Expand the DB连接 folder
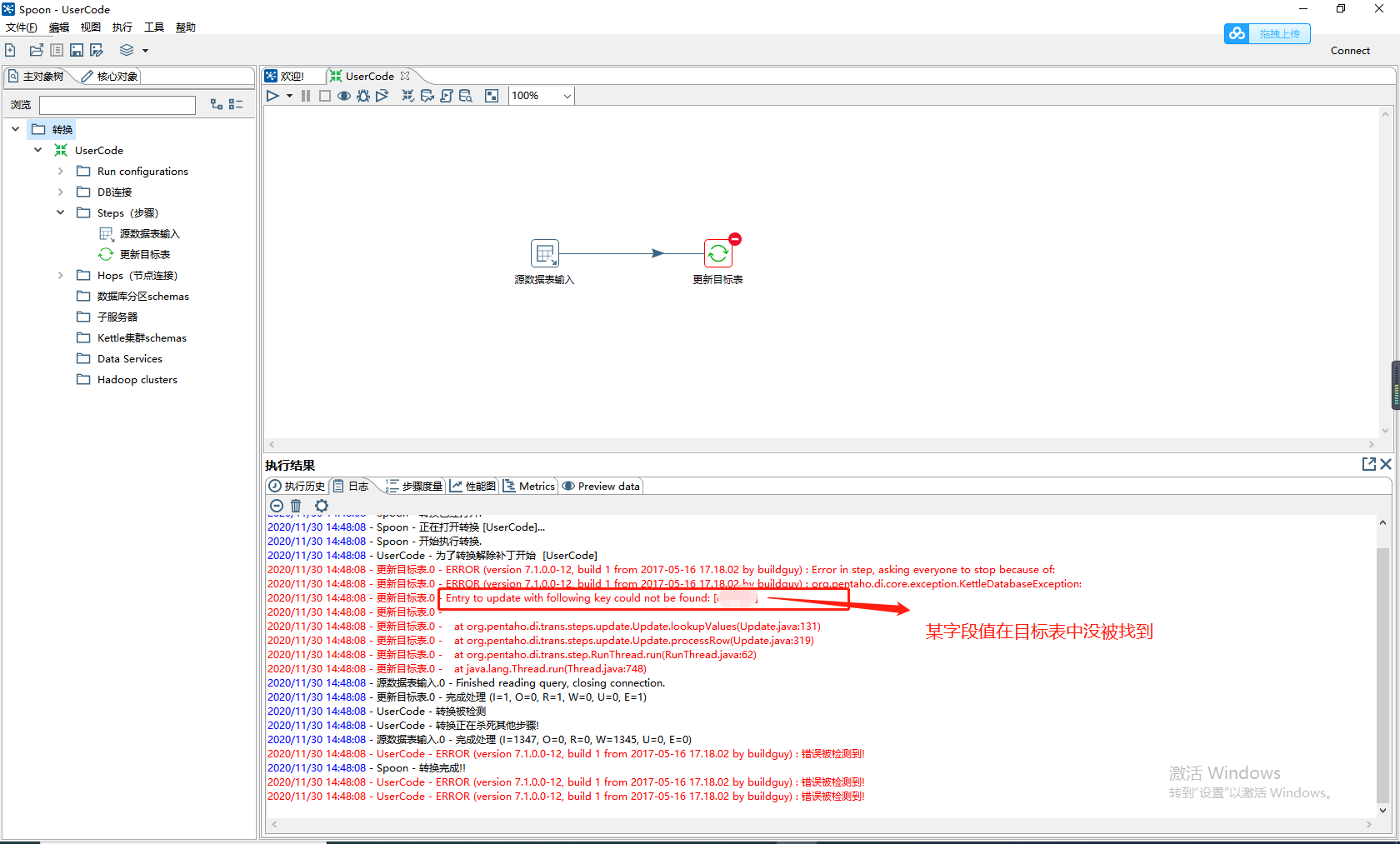Screen dimensions: 1400x844 (x=60, y=192)
